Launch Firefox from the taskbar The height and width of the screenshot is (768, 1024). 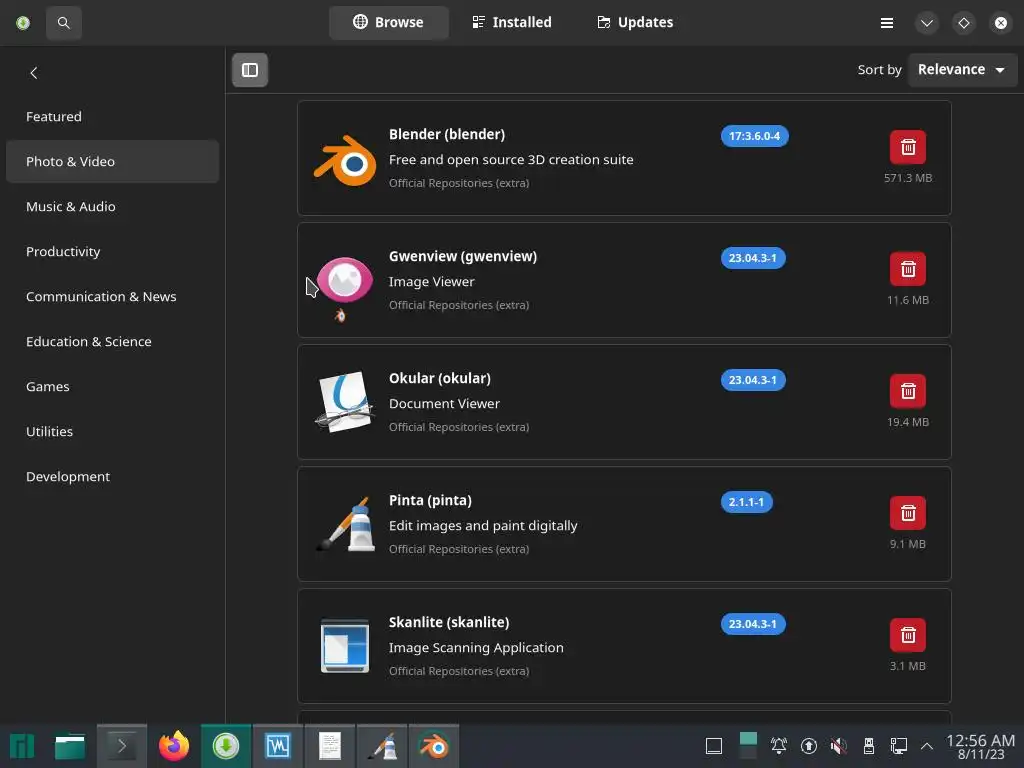tap(174, 746)
